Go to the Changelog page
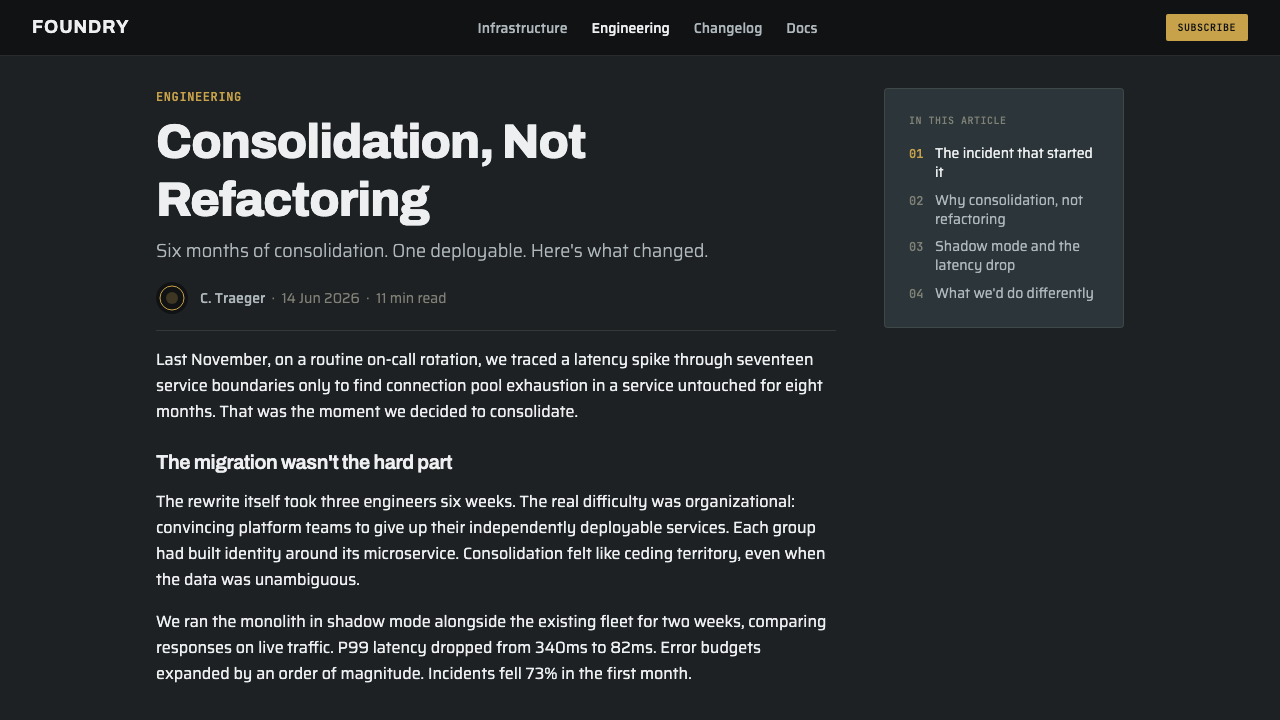Screen dimensions: 1280x720 point(728,28)
